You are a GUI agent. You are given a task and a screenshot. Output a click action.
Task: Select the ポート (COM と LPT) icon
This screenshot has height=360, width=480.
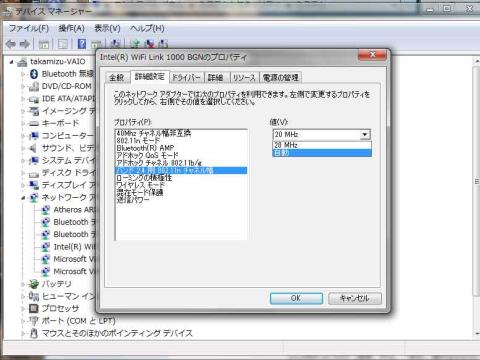[34, 321]
